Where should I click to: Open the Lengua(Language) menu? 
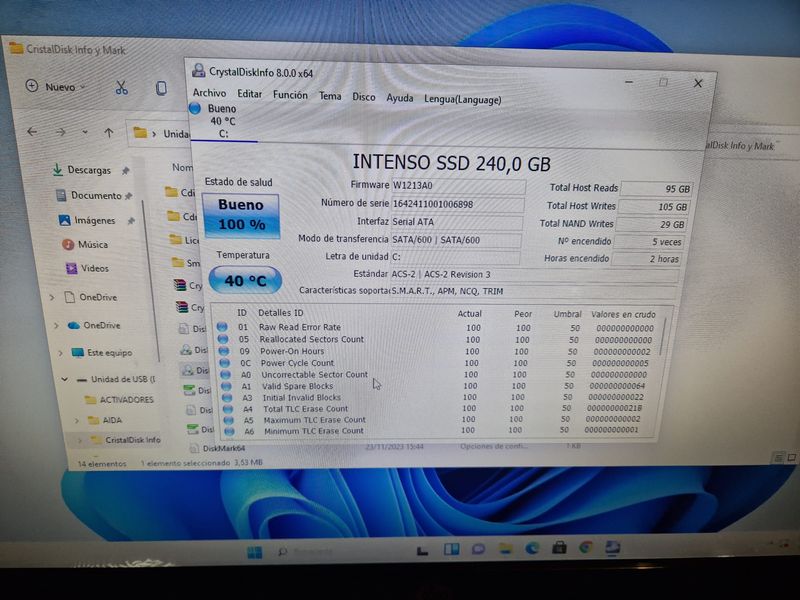(463, 99)
